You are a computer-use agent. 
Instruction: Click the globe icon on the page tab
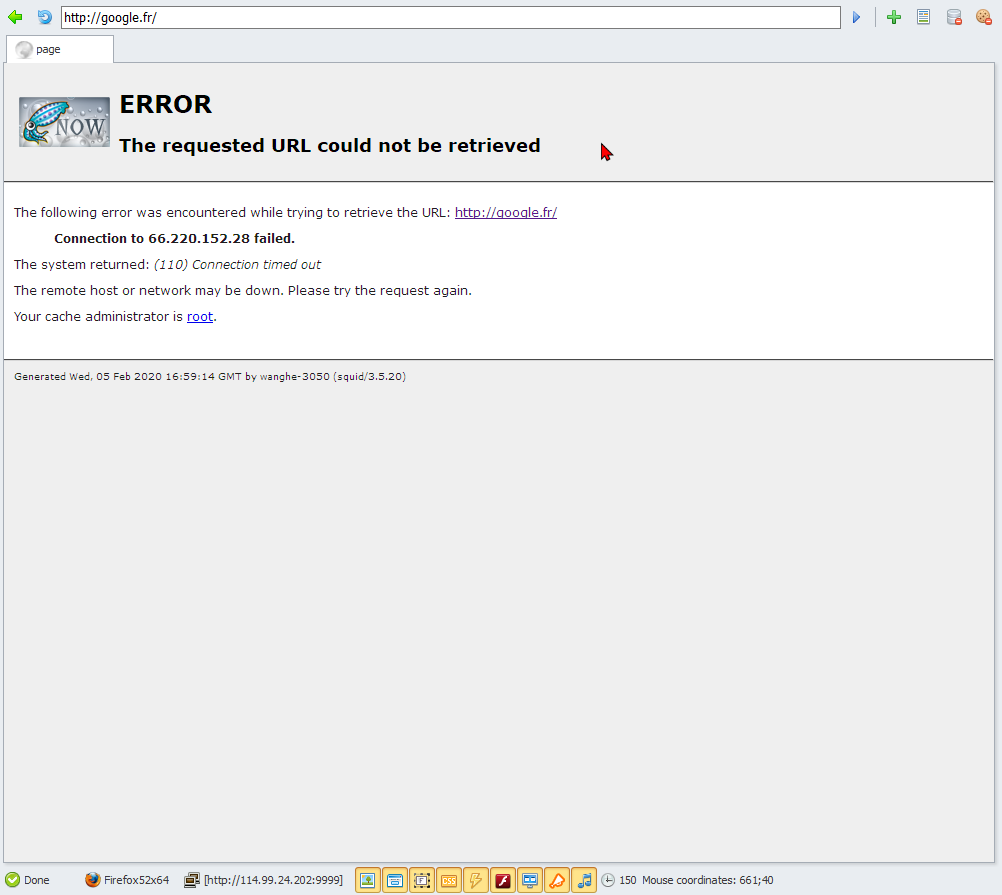(x=24, y=49)
